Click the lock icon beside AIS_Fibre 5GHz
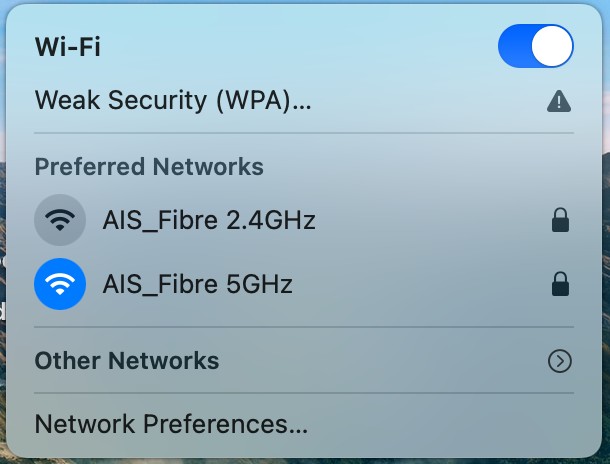The width and height of the screenshot is (610, 464). click(561, 285)
